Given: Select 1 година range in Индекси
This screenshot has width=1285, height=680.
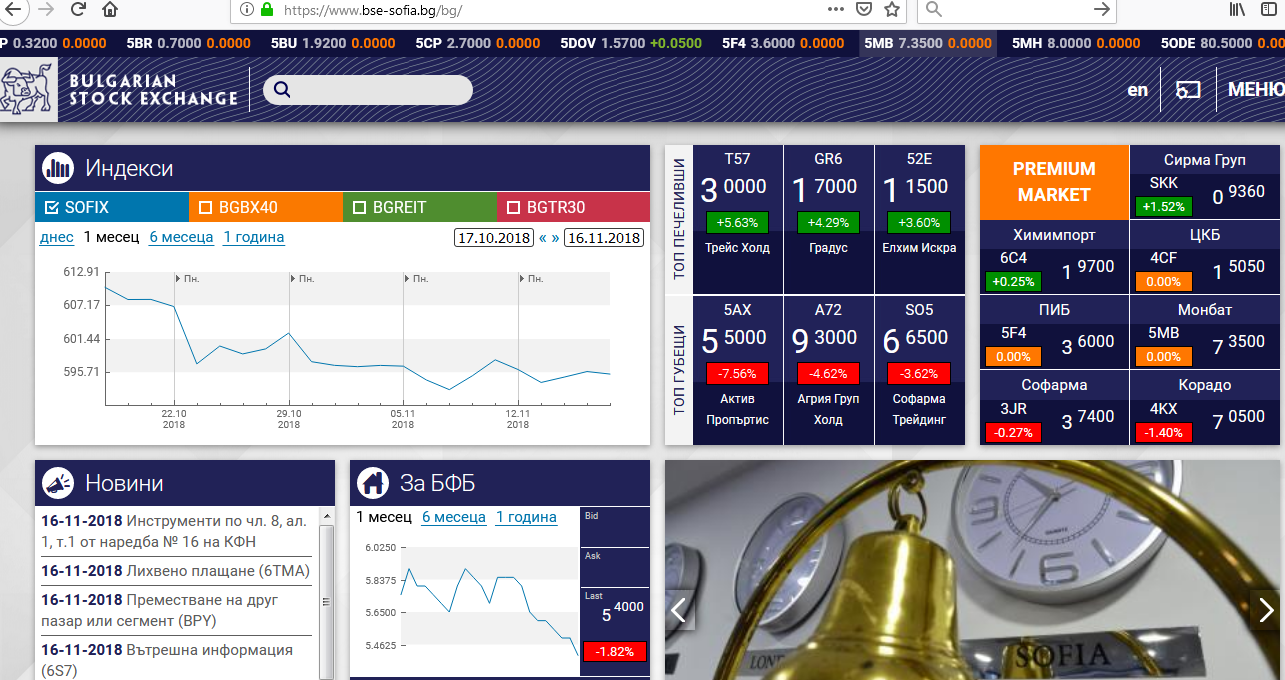Looking at the screenshot, I should [254, 237].
